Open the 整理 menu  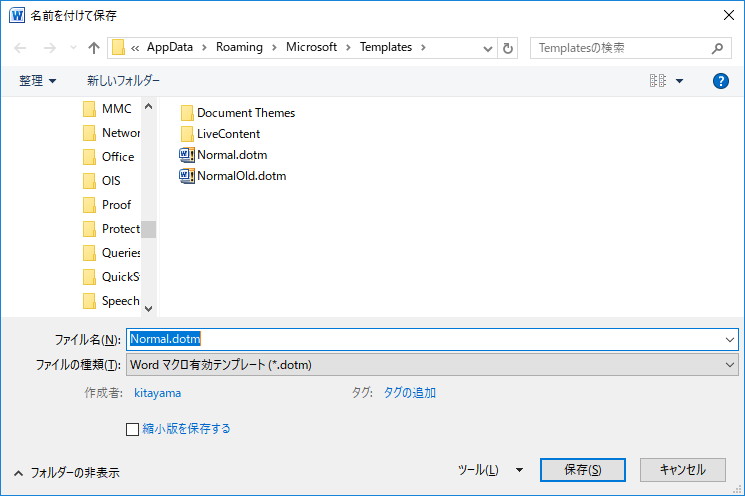(38, 81)
